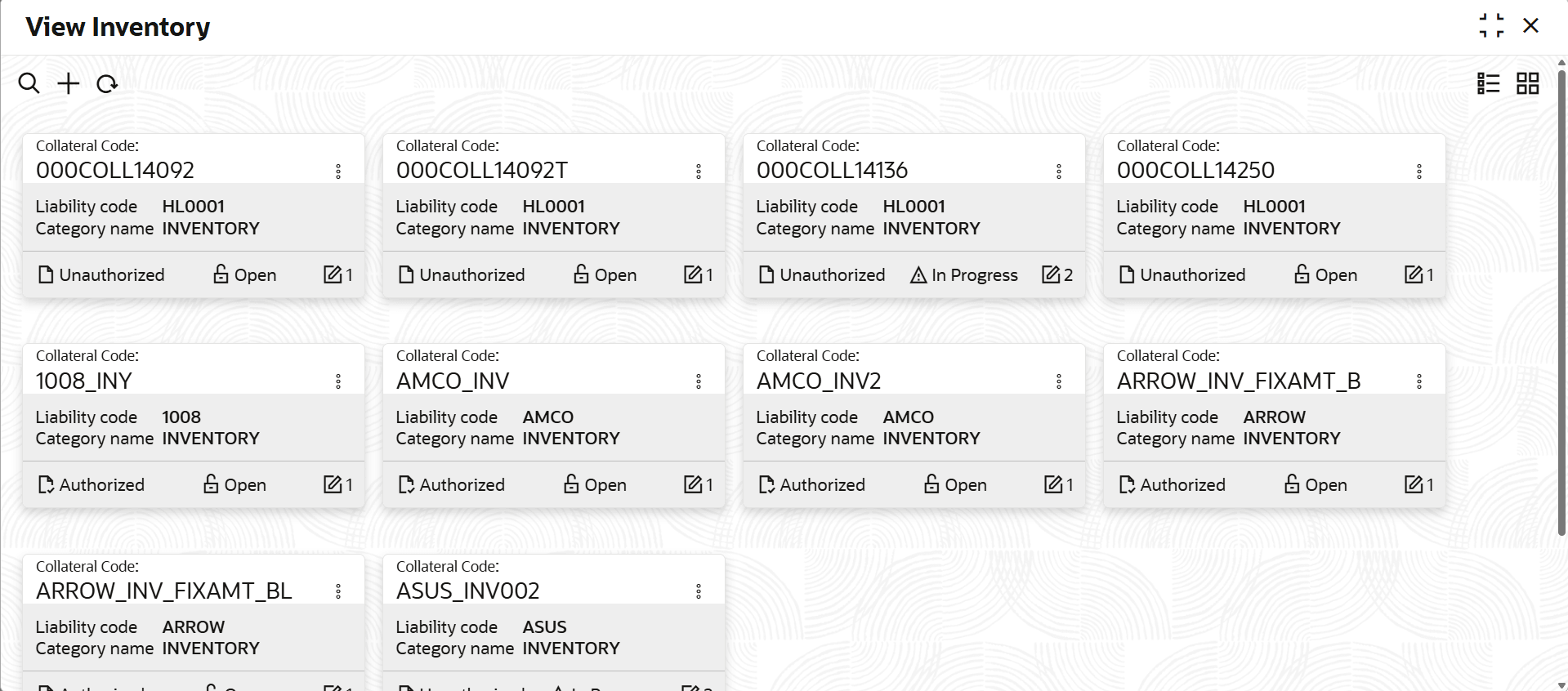1568x691 pixels.
Task: Click the Open lock icon on 000COLL14250
Action: coord(1302,274)
